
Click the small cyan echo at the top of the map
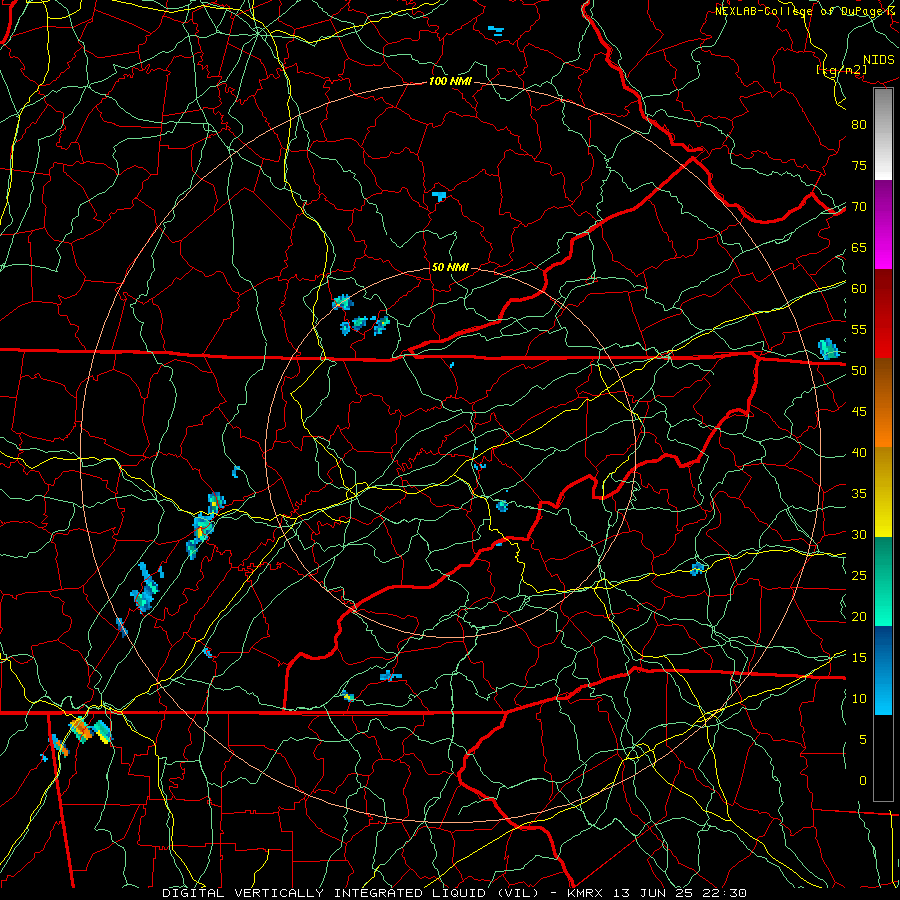495,30
